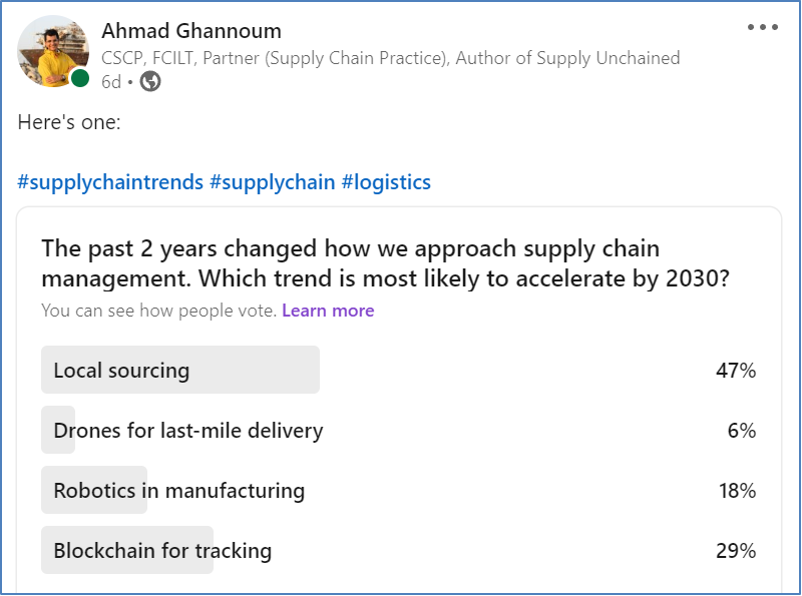802x596 pixels.
Task: Open the #logistics hashtag
Action: click(x=386, y=182)
